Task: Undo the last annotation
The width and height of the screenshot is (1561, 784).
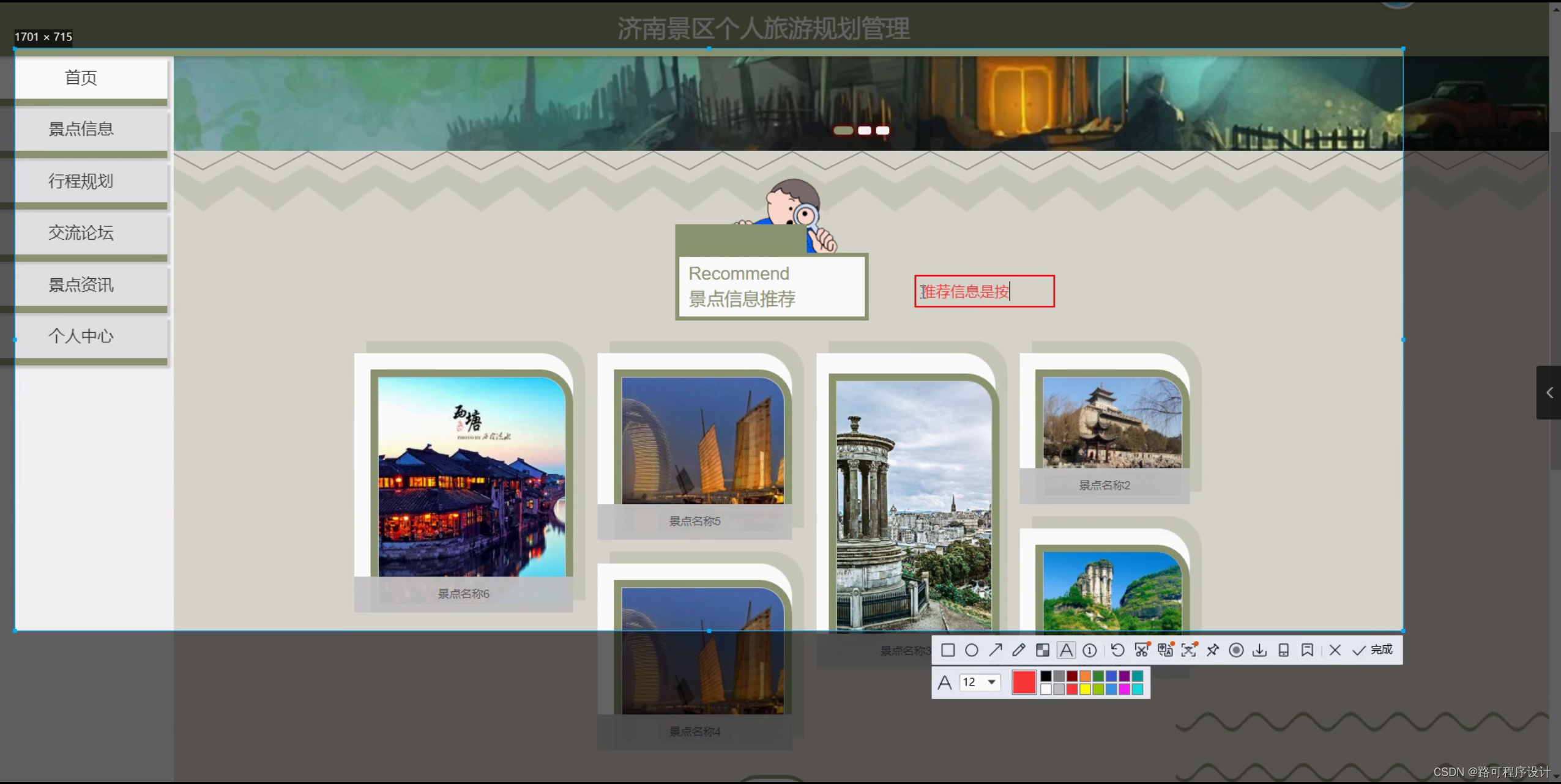Action: pyautogui.click(x=1117, y=650)
